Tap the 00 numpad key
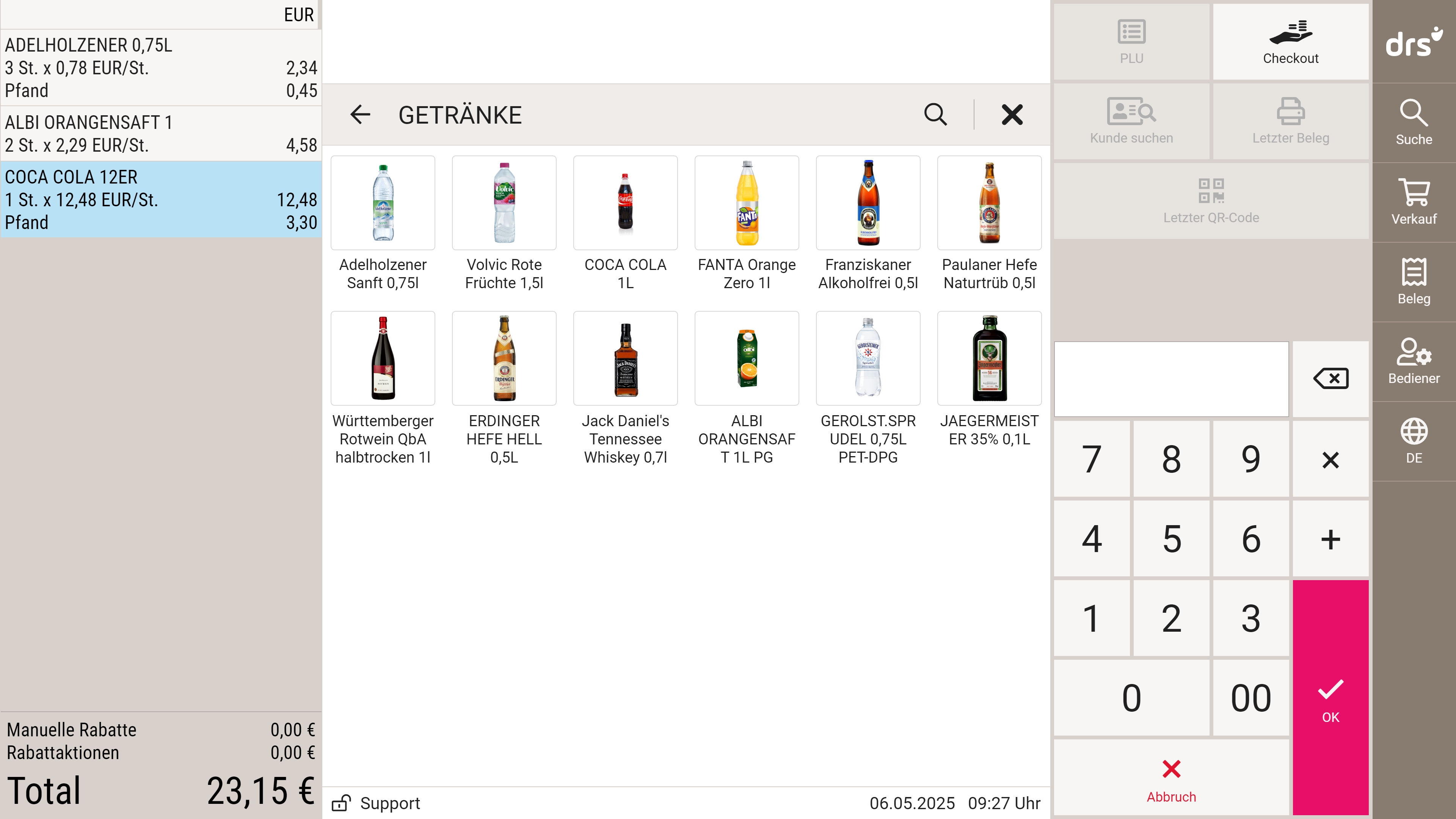The width and height of the screenshot is (1456, 819). point(1250,698)
